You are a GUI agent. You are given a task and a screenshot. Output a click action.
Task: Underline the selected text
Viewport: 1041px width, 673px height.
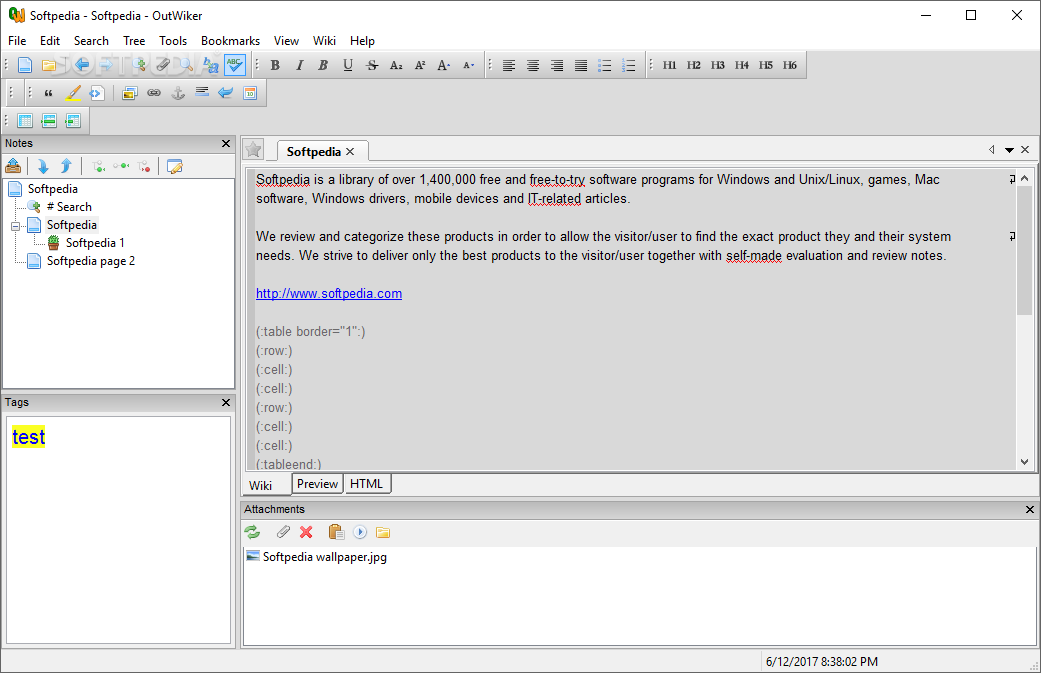(348, 65)
